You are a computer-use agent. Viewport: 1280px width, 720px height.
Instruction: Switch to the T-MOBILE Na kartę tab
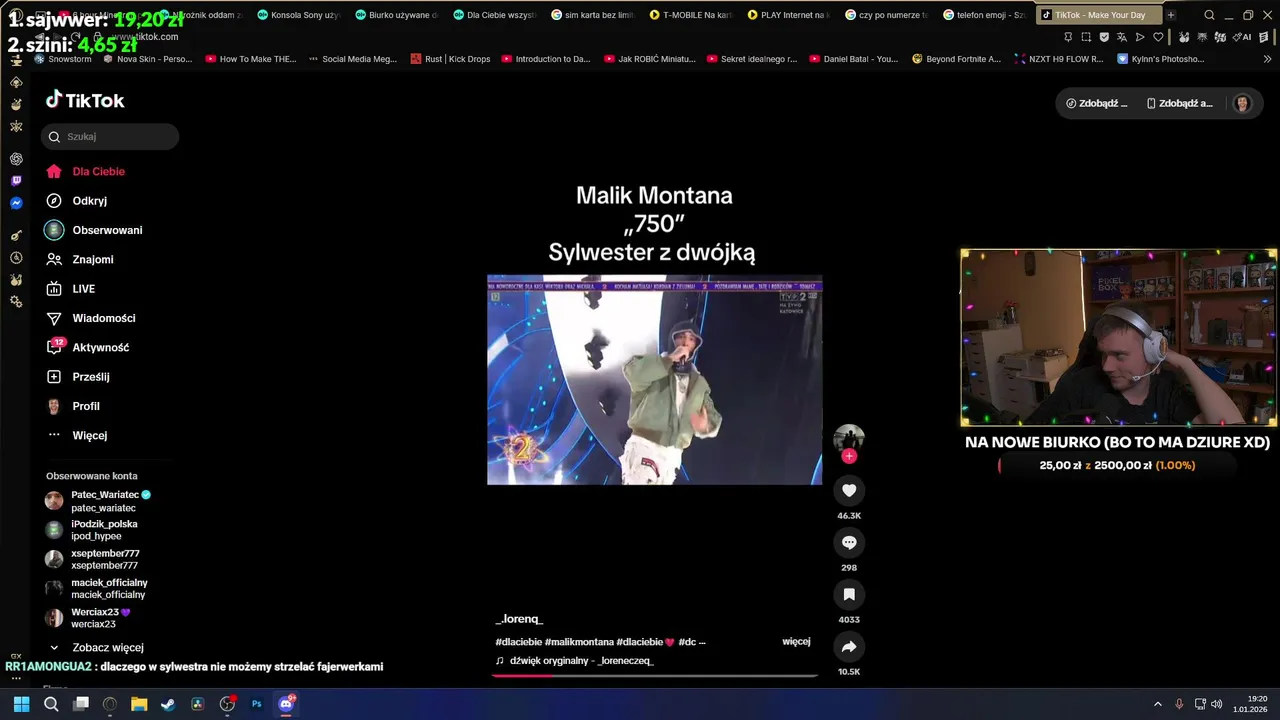[x=690, y=15]
